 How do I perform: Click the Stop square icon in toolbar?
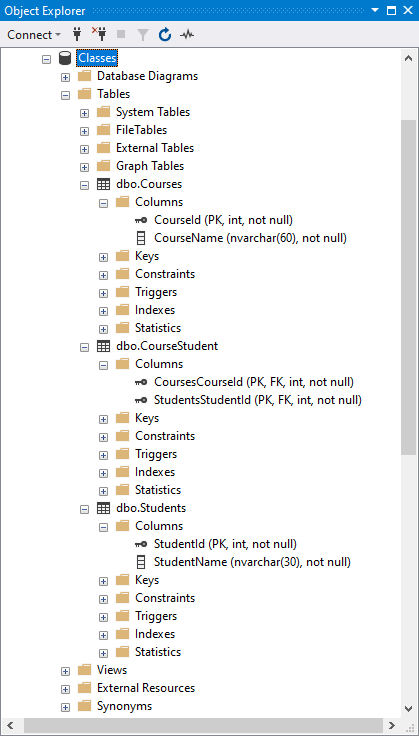click(121, 34)
